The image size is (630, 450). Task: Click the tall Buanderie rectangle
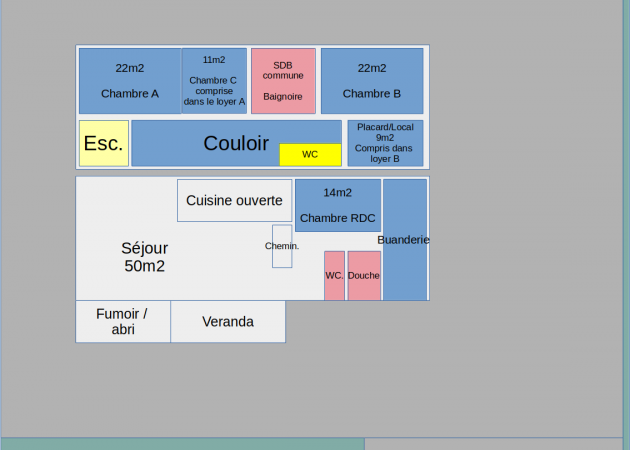(405, 265)
